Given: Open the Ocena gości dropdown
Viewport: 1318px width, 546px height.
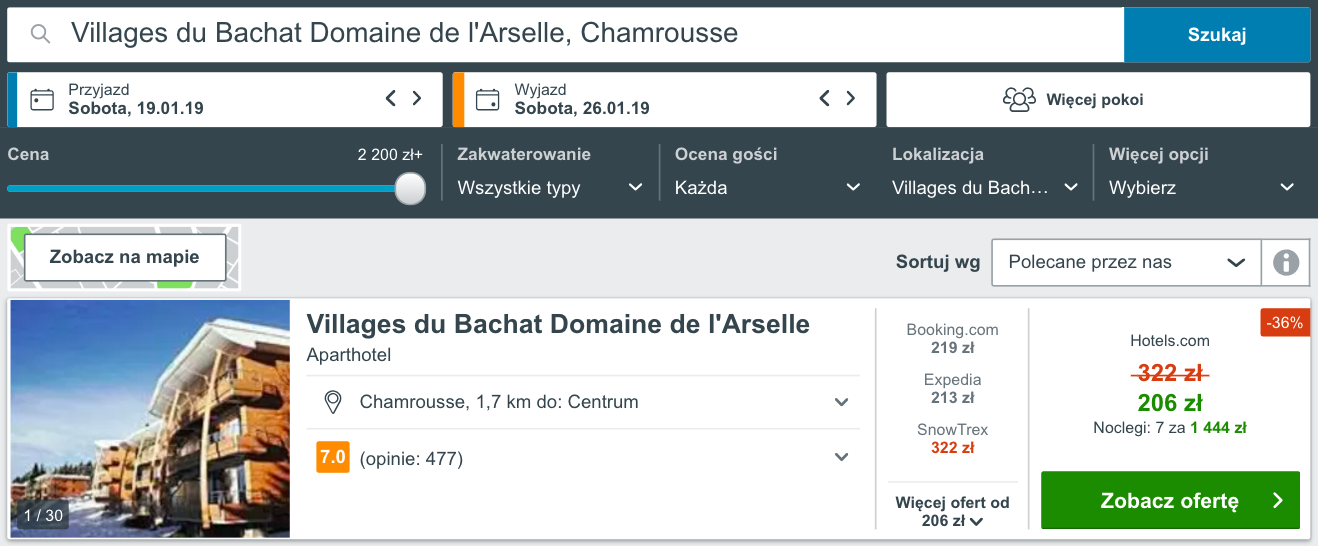Looking at the screenshot, I should 768,187.
